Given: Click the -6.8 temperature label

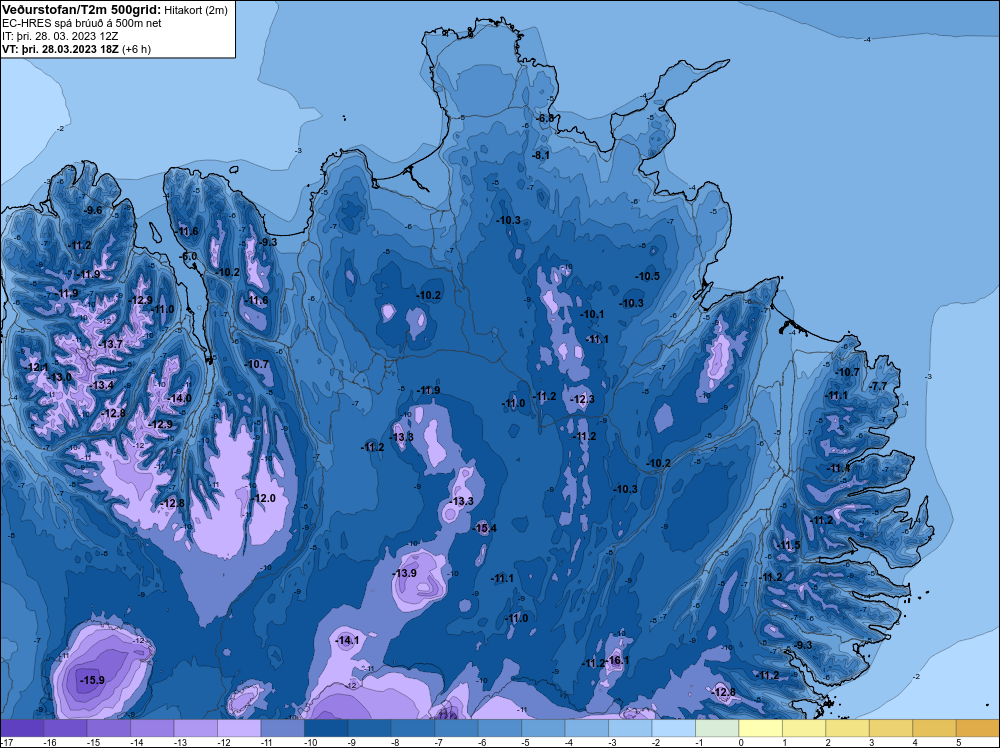Looking at the screenshot, I should pyautogui.click(x=545, y=119).
